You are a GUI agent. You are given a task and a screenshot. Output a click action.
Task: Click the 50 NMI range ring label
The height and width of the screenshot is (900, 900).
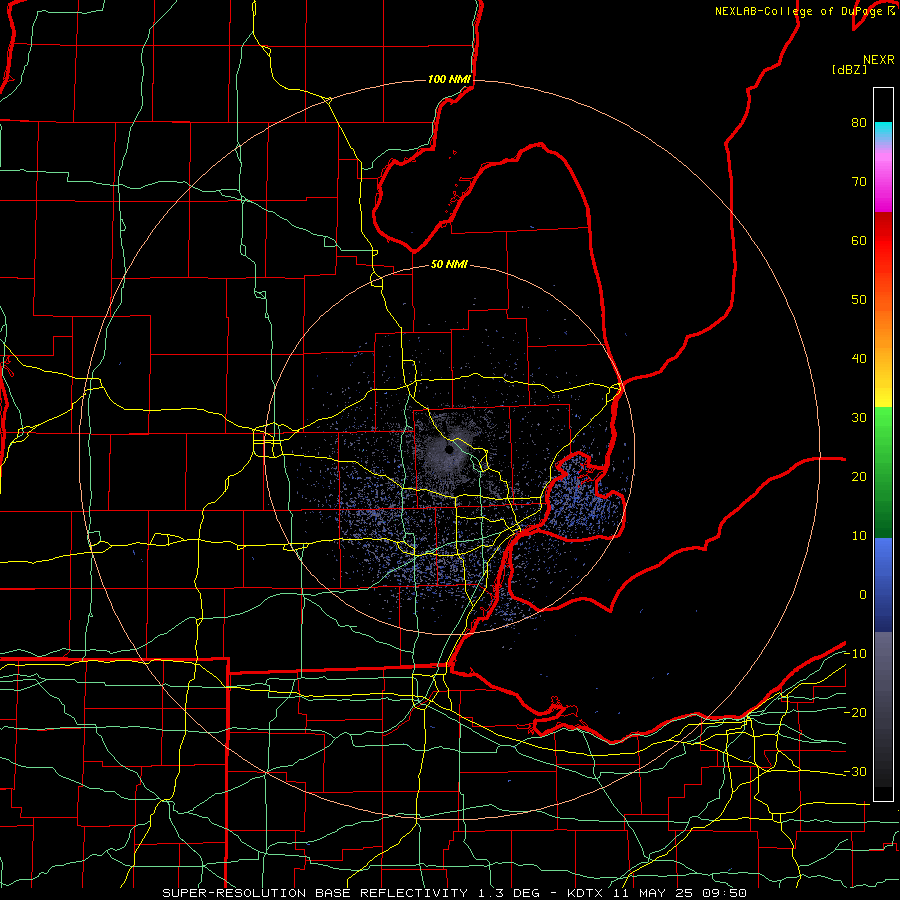pyautogui.click(x=449, y=264)
